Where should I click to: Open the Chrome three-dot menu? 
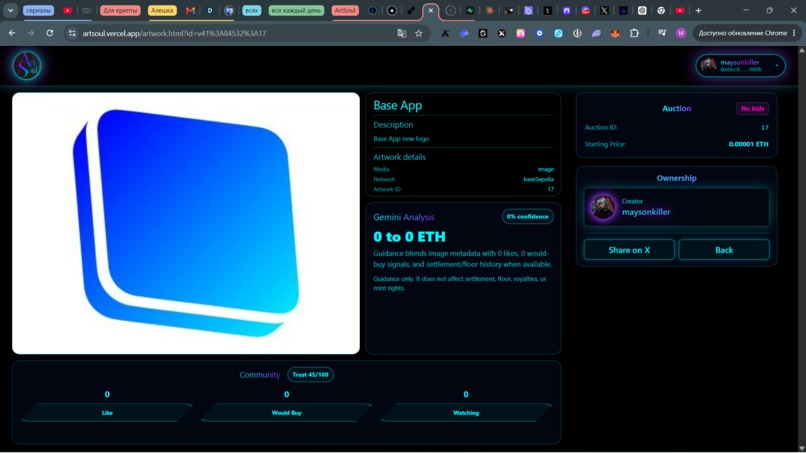click(x=794, y=33)
